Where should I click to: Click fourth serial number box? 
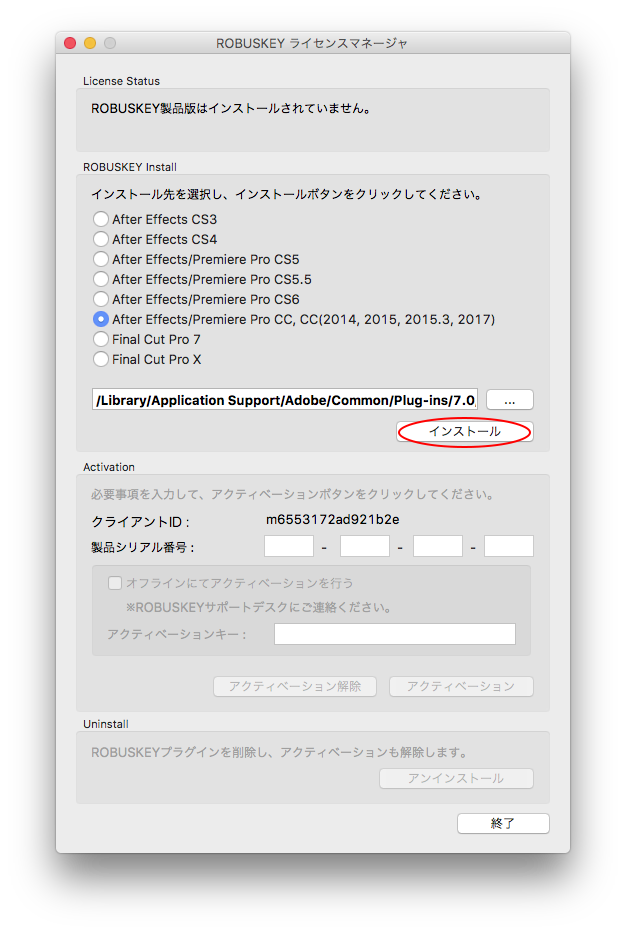pos(509,546)
